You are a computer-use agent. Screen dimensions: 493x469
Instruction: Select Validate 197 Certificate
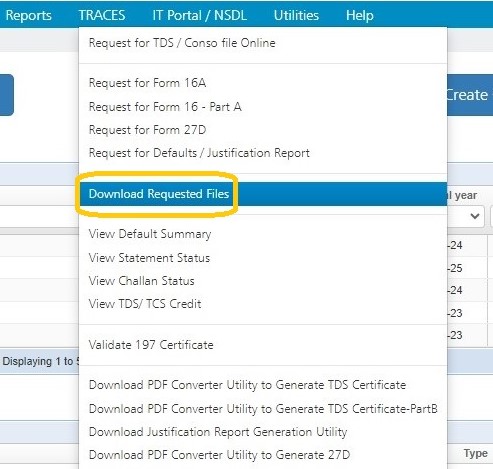263,345
